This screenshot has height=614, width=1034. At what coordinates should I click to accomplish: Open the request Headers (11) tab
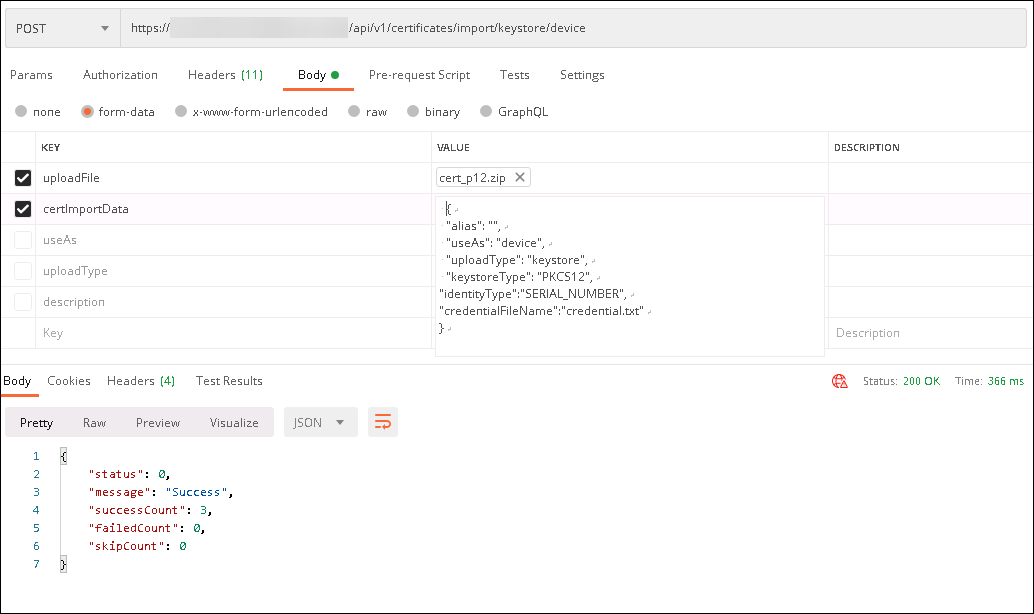coord(225,75)
